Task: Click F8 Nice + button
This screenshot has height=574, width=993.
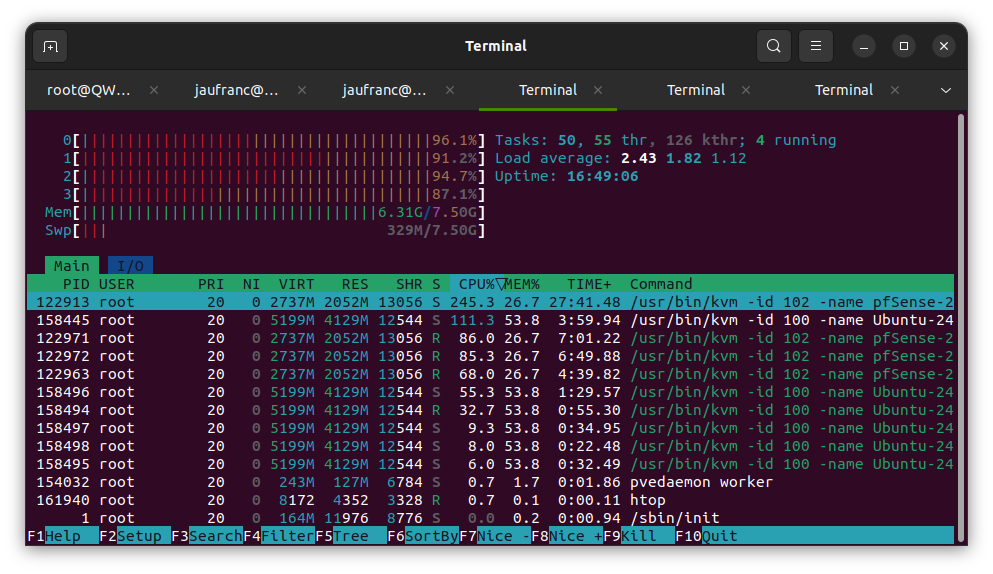Action: pyautogui.click(x=567, y=536)
